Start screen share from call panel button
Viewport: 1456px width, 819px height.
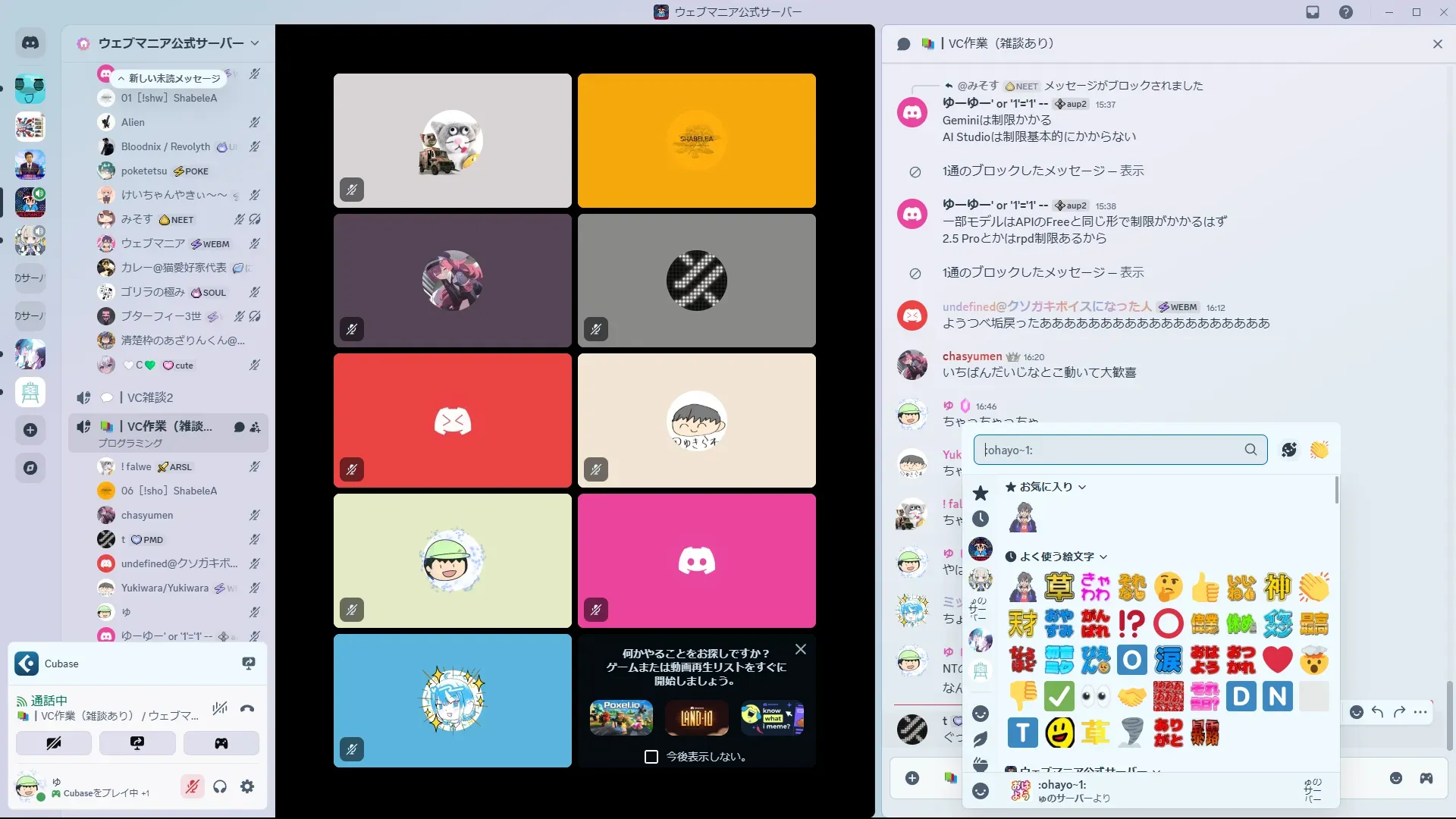point(137,743)
